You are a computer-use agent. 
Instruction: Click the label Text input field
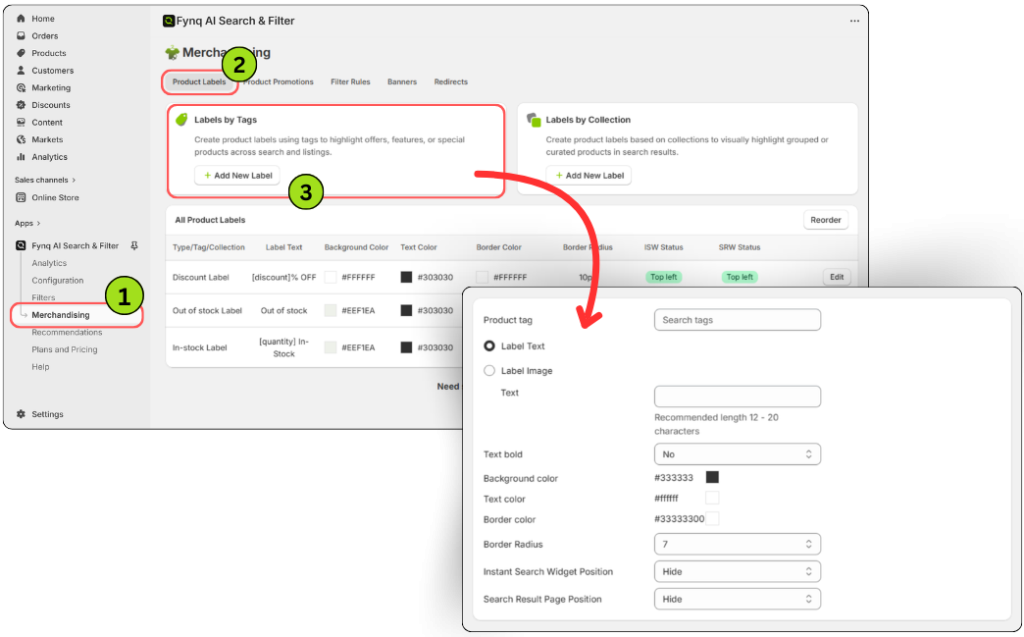pos(737,397)
